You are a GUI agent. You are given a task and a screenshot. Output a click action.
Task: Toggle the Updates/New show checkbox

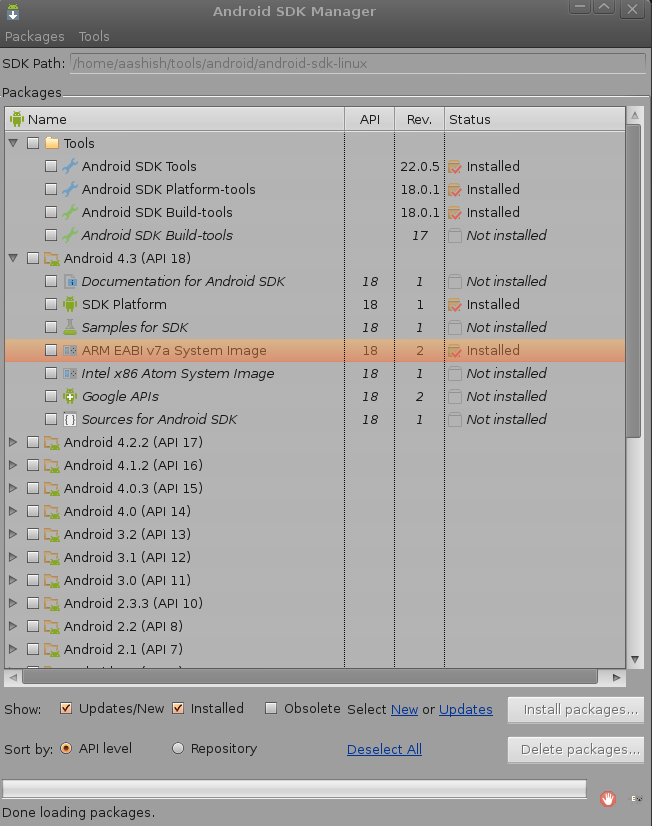pos(66,709)
